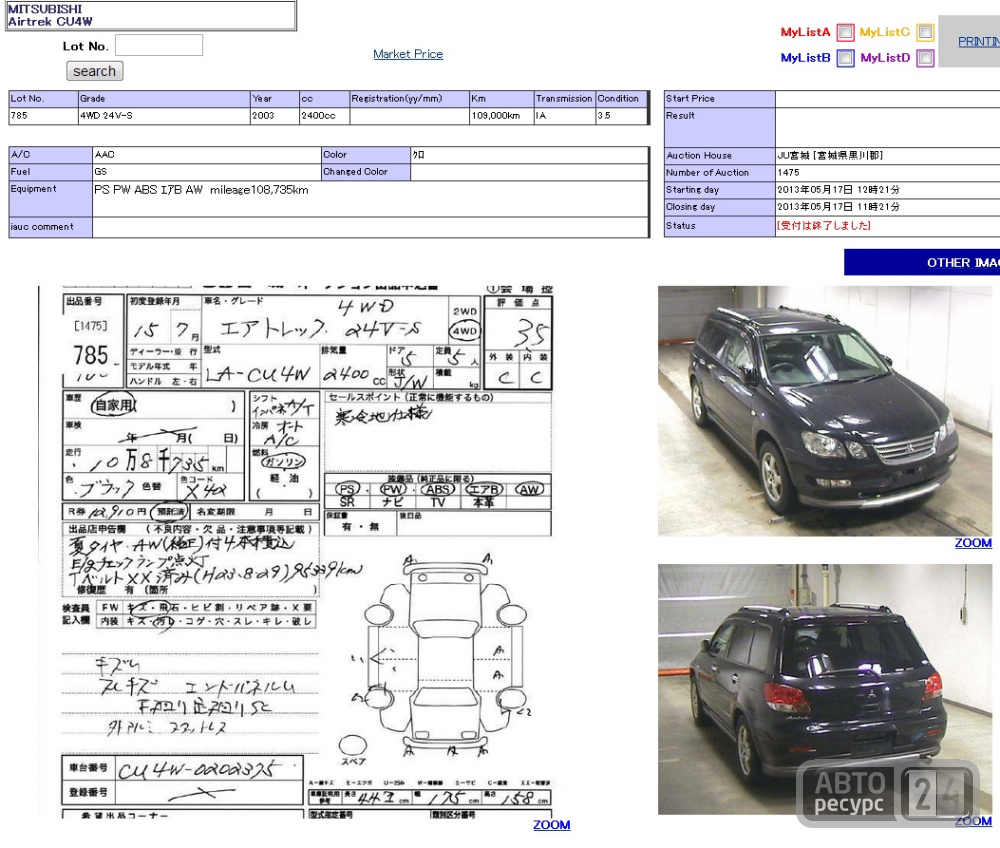Open ZOOM link under front car photo

tap(973, 543)
